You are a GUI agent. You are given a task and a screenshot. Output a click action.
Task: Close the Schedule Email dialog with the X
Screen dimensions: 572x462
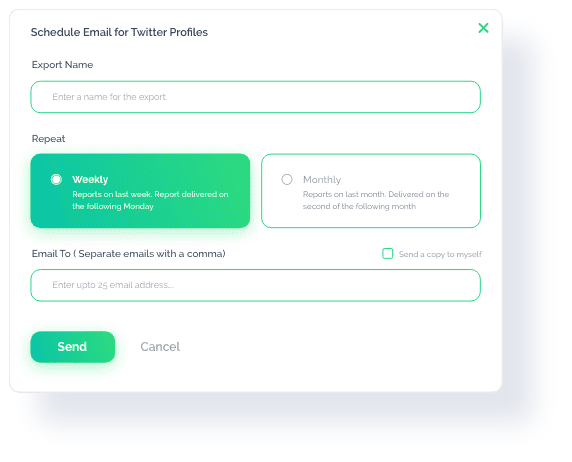(x=483, y=28)
